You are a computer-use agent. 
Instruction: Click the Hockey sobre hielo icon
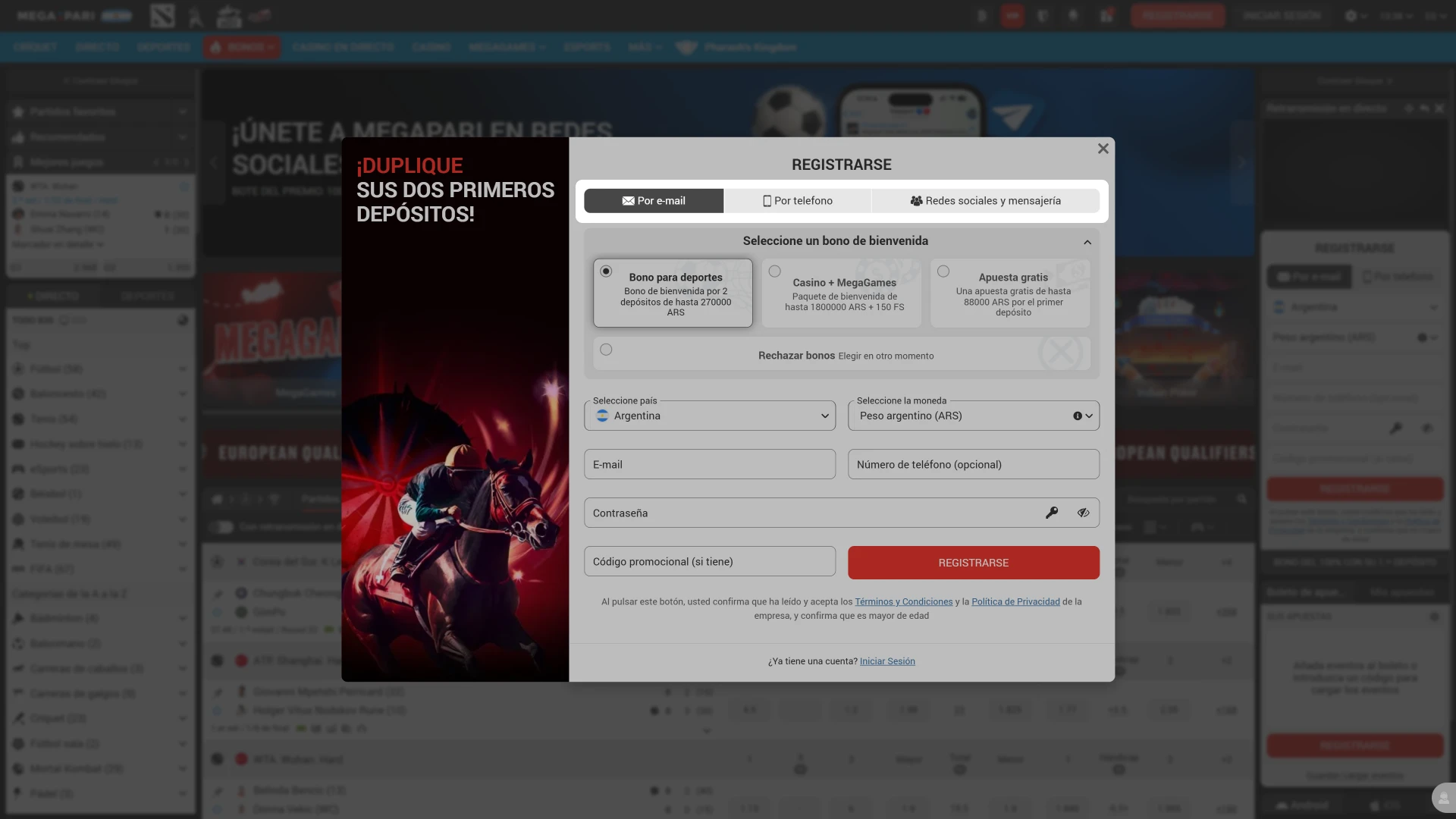[x=18, y=444]
